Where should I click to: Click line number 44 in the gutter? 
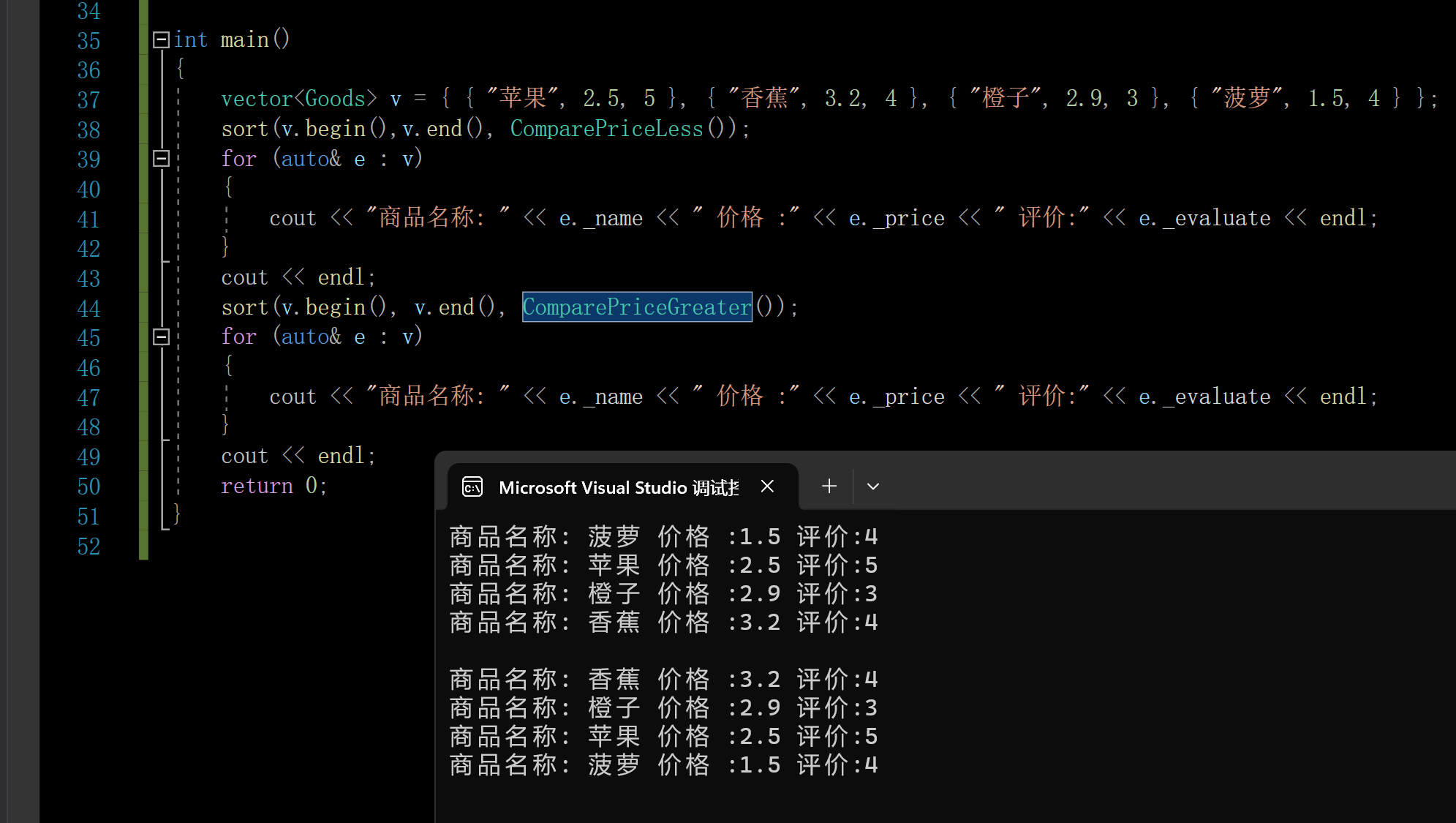(x=88, y=309)
